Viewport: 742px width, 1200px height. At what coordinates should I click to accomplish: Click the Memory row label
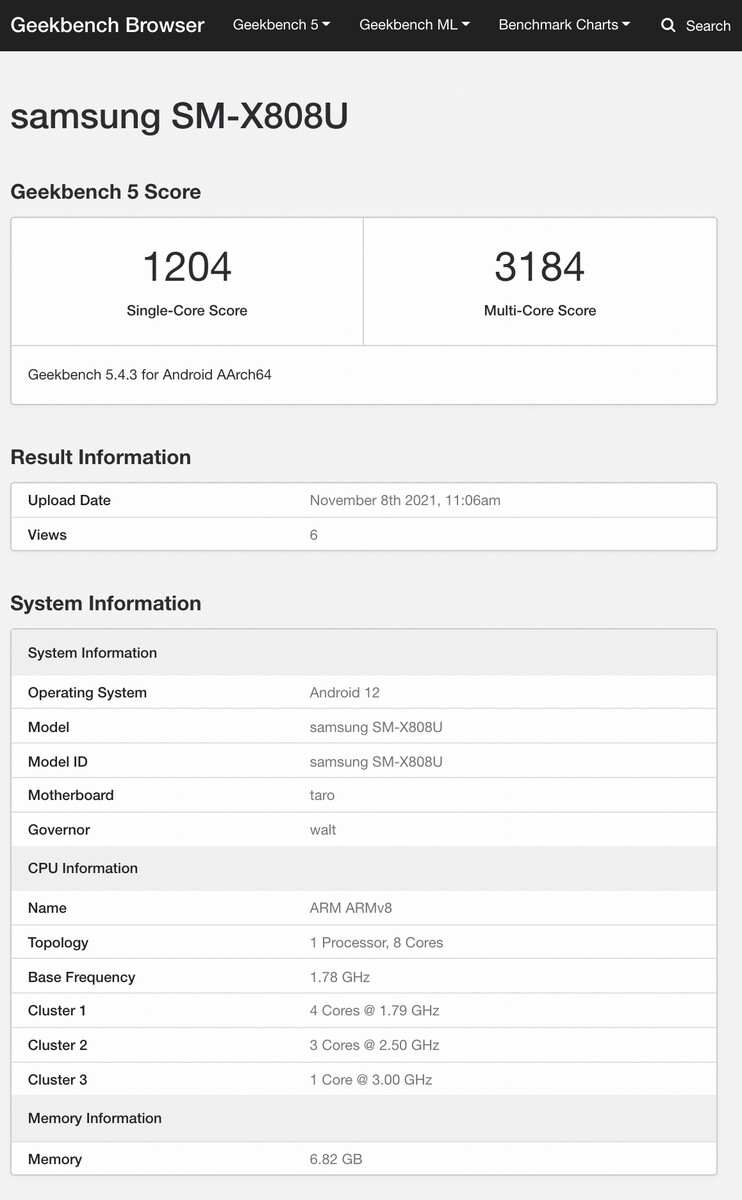[55, 1159]
